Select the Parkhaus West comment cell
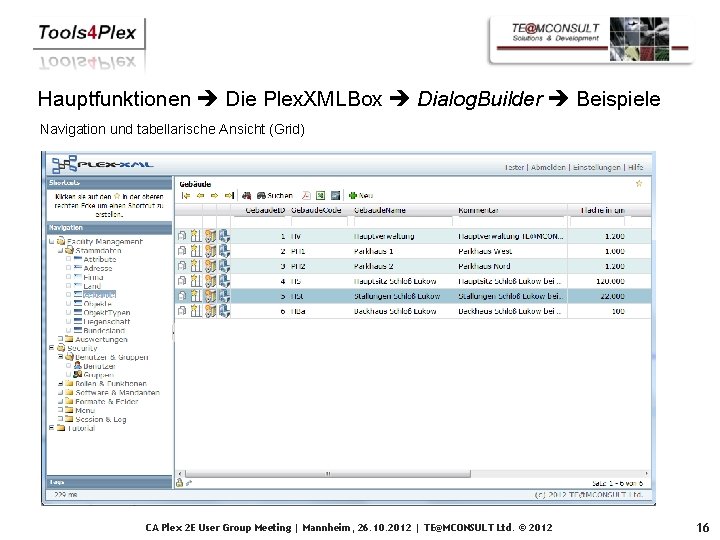Screen dimensions: 720x540 pyautogui.click(x=485, y=251)
